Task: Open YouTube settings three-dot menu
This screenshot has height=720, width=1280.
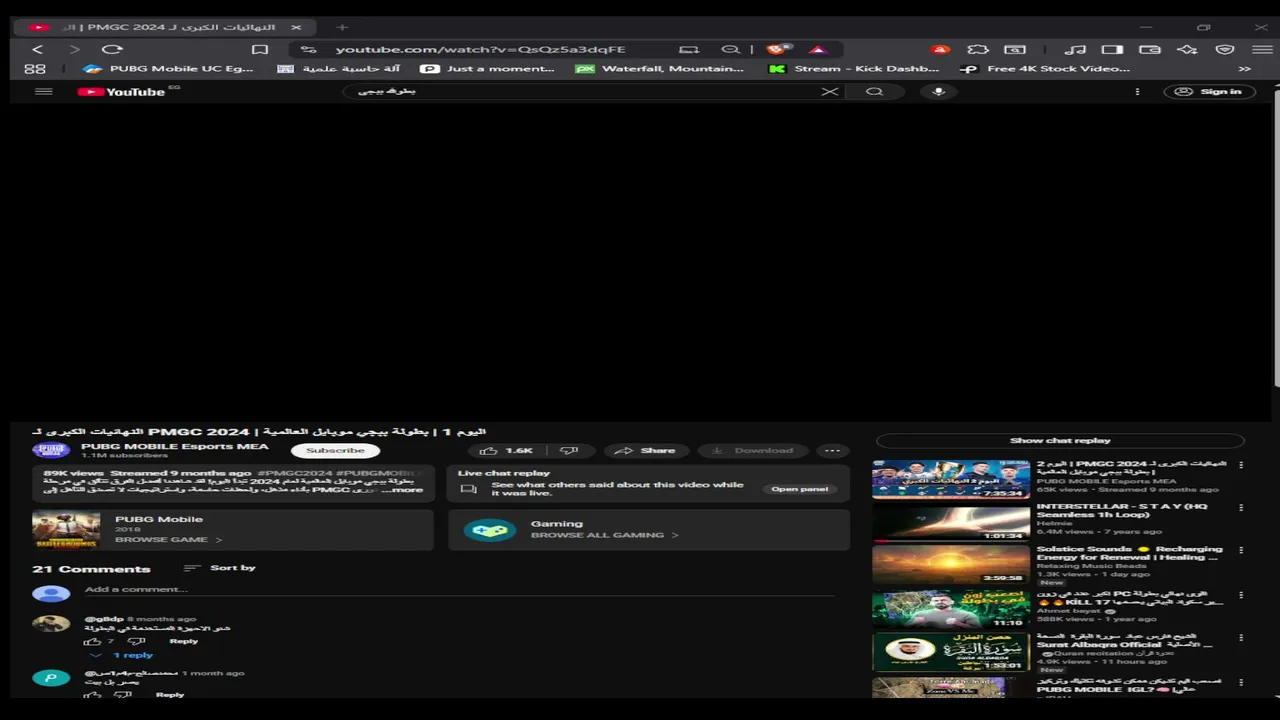Action: [1137, 91]
